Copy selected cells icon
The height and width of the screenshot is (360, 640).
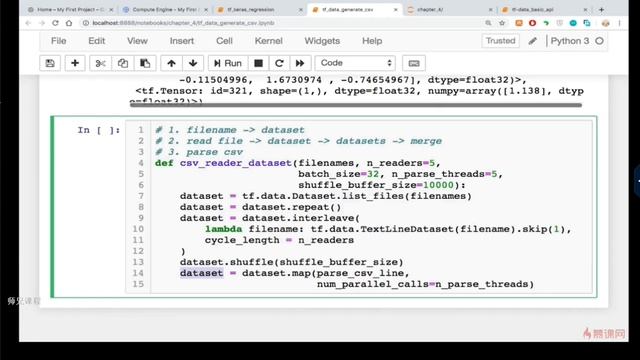coord(123,63)
